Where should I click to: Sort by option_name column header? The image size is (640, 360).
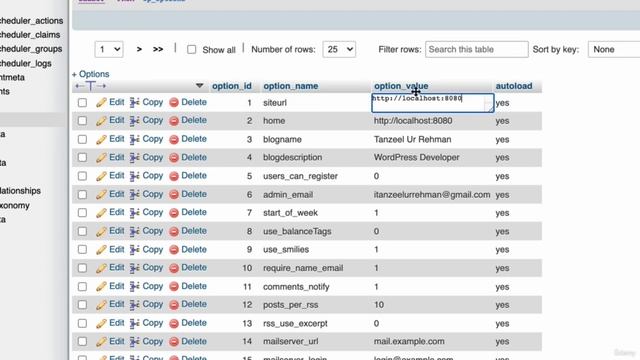pyautogui.click(x=291, y=86)
